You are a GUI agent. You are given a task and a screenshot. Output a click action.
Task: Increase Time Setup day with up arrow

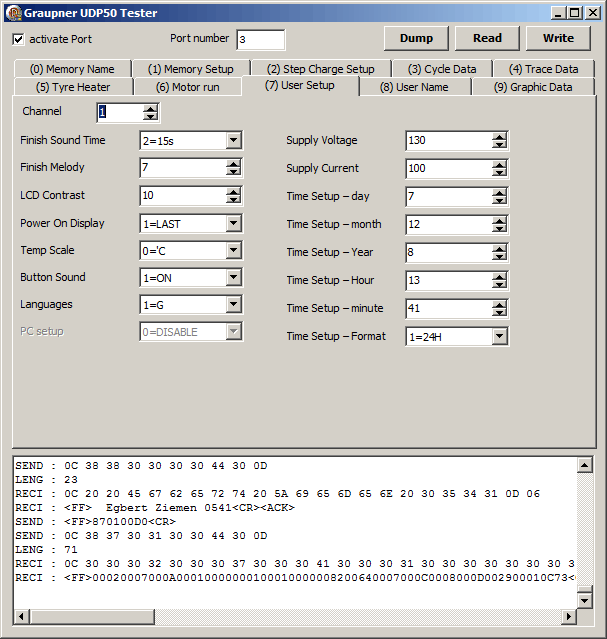tap(499, 193)
